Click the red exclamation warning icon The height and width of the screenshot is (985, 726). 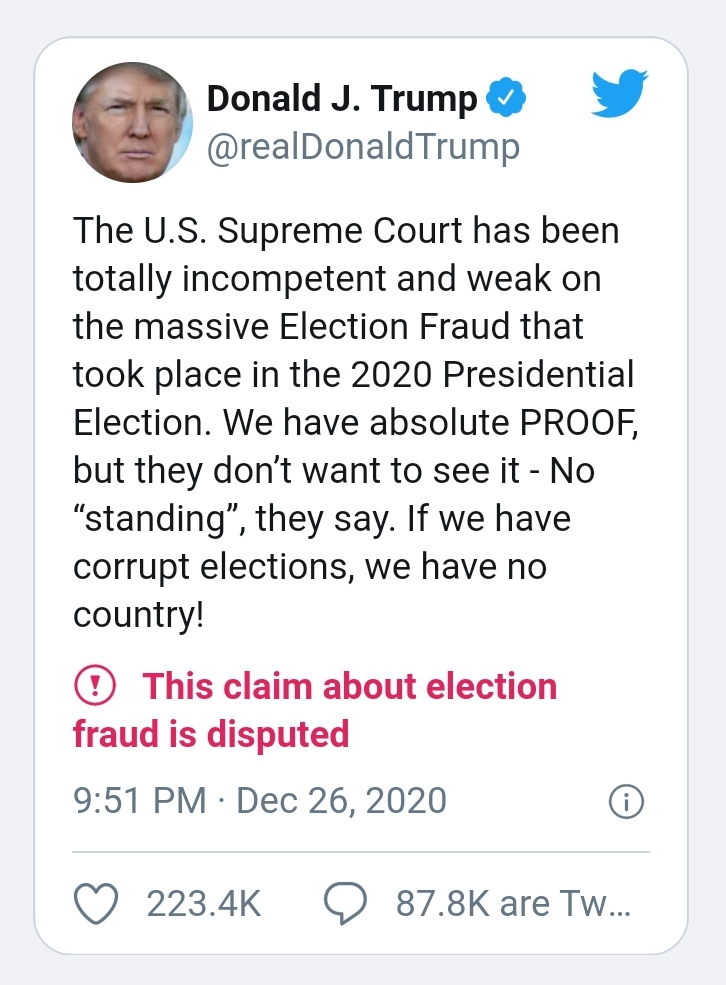pos(97,687)
